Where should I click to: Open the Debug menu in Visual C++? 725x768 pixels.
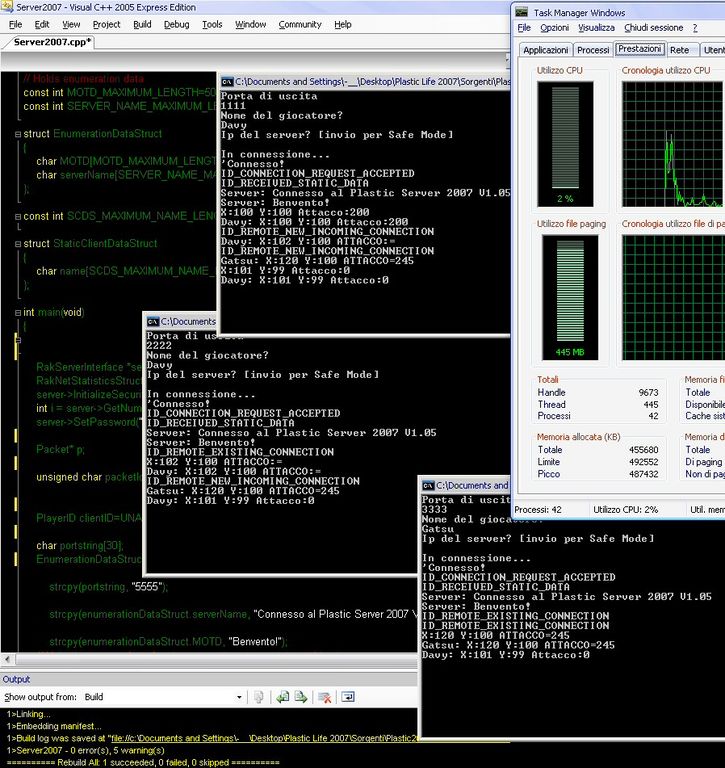click(176, 24)
